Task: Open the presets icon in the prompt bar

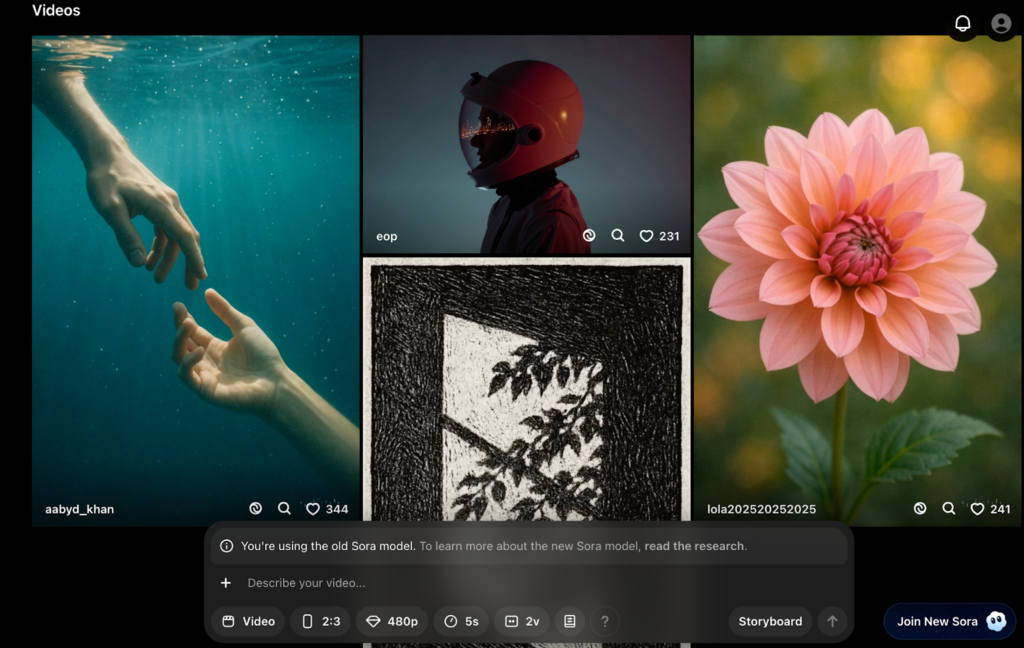Action: (569, 621)
